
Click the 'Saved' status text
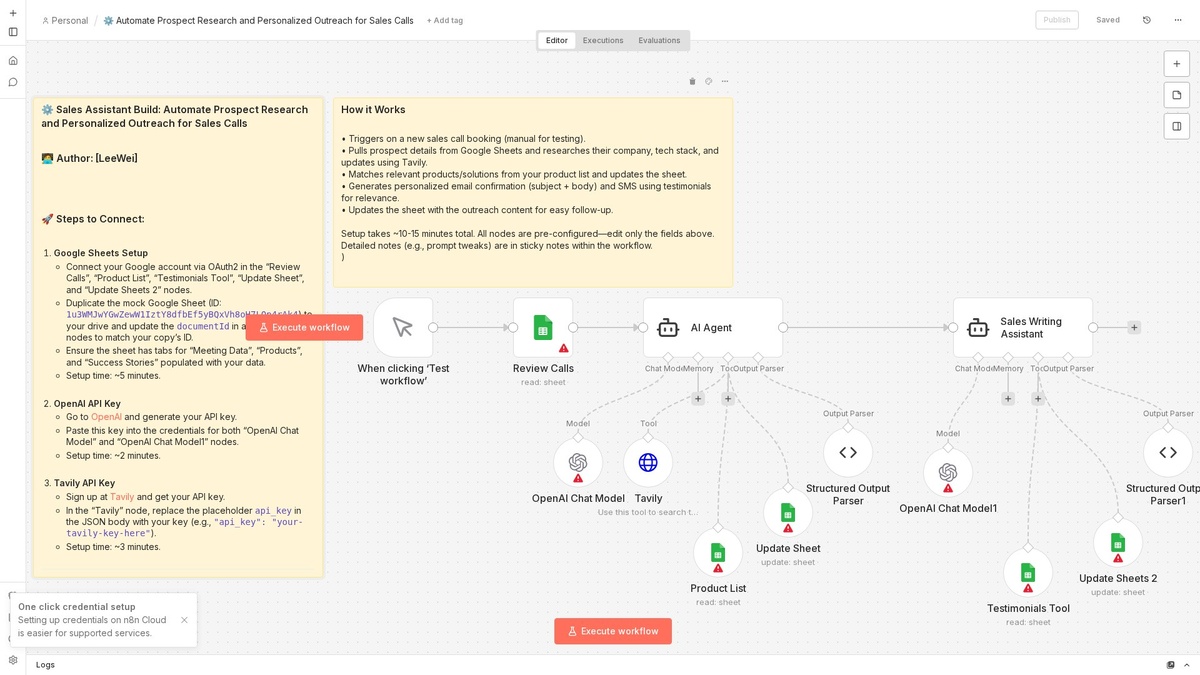tap(1108, 20)
